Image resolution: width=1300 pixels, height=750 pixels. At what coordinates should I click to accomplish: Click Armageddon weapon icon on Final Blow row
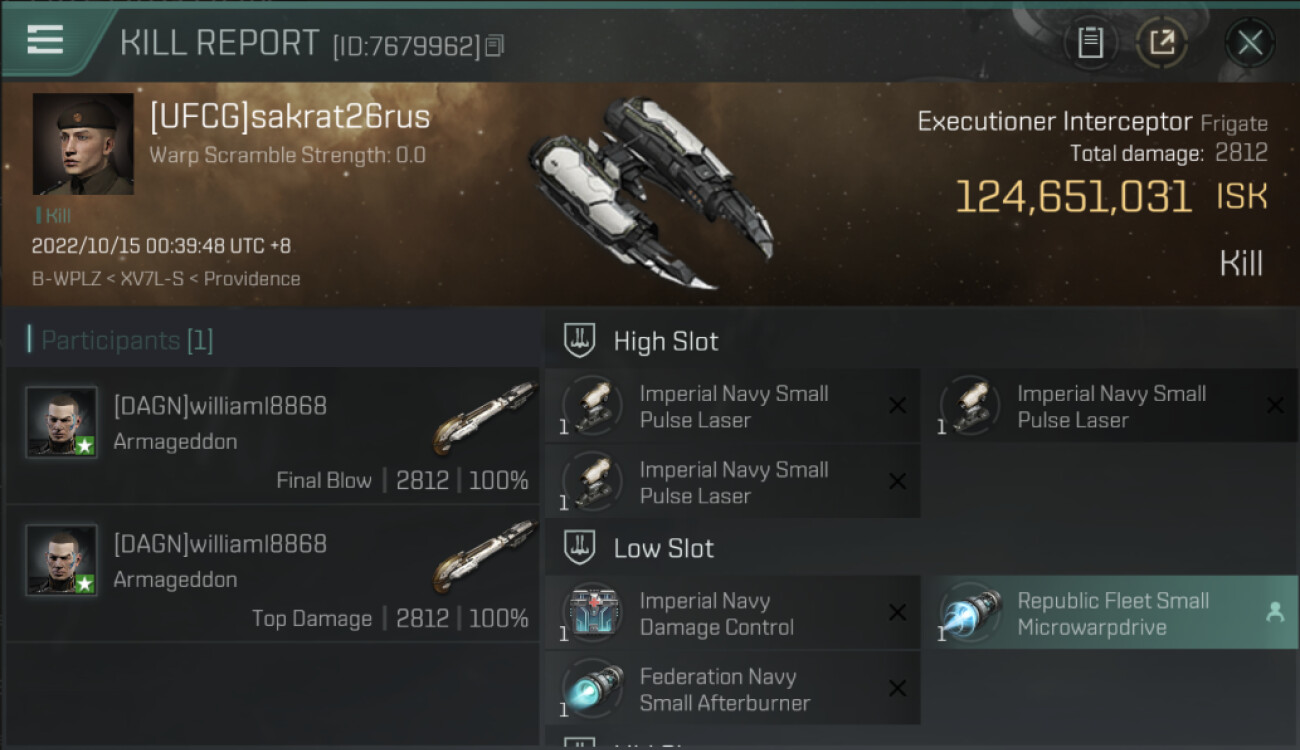[x=484, y=418]
